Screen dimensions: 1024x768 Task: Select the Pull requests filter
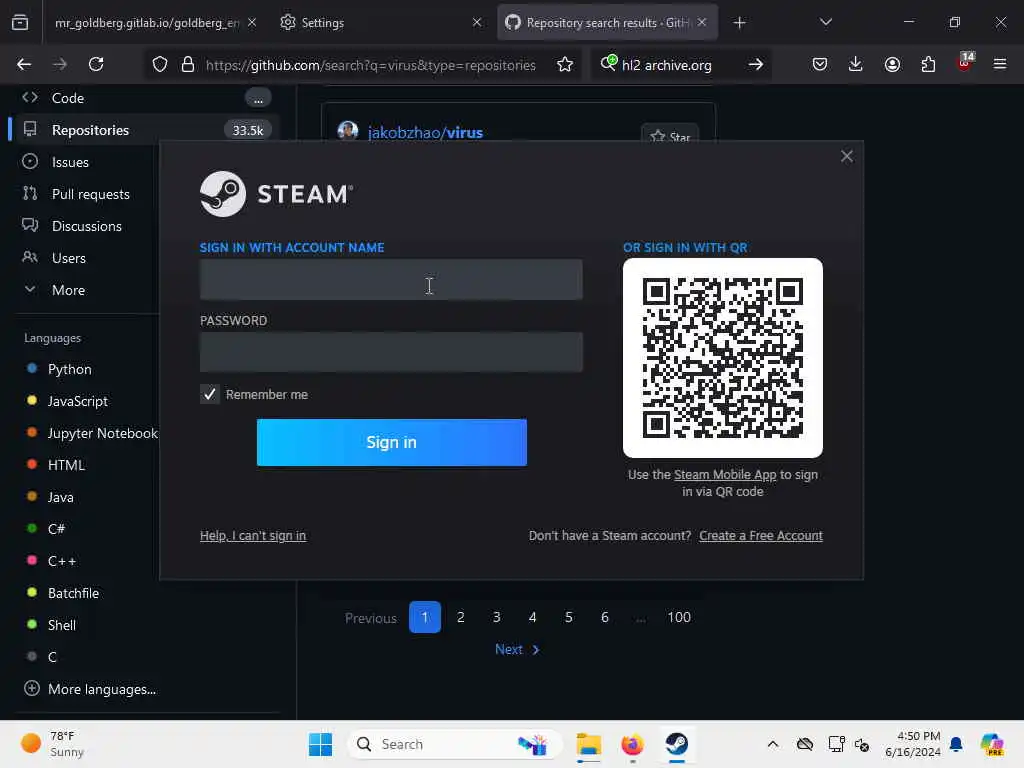90,194
